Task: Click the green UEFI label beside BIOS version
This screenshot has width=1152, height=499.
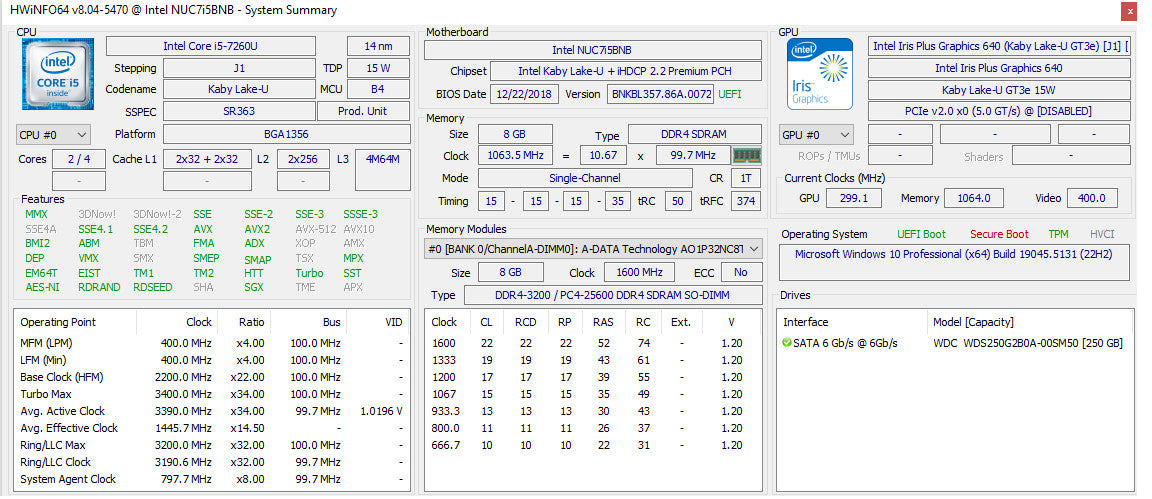Action: 730,95
